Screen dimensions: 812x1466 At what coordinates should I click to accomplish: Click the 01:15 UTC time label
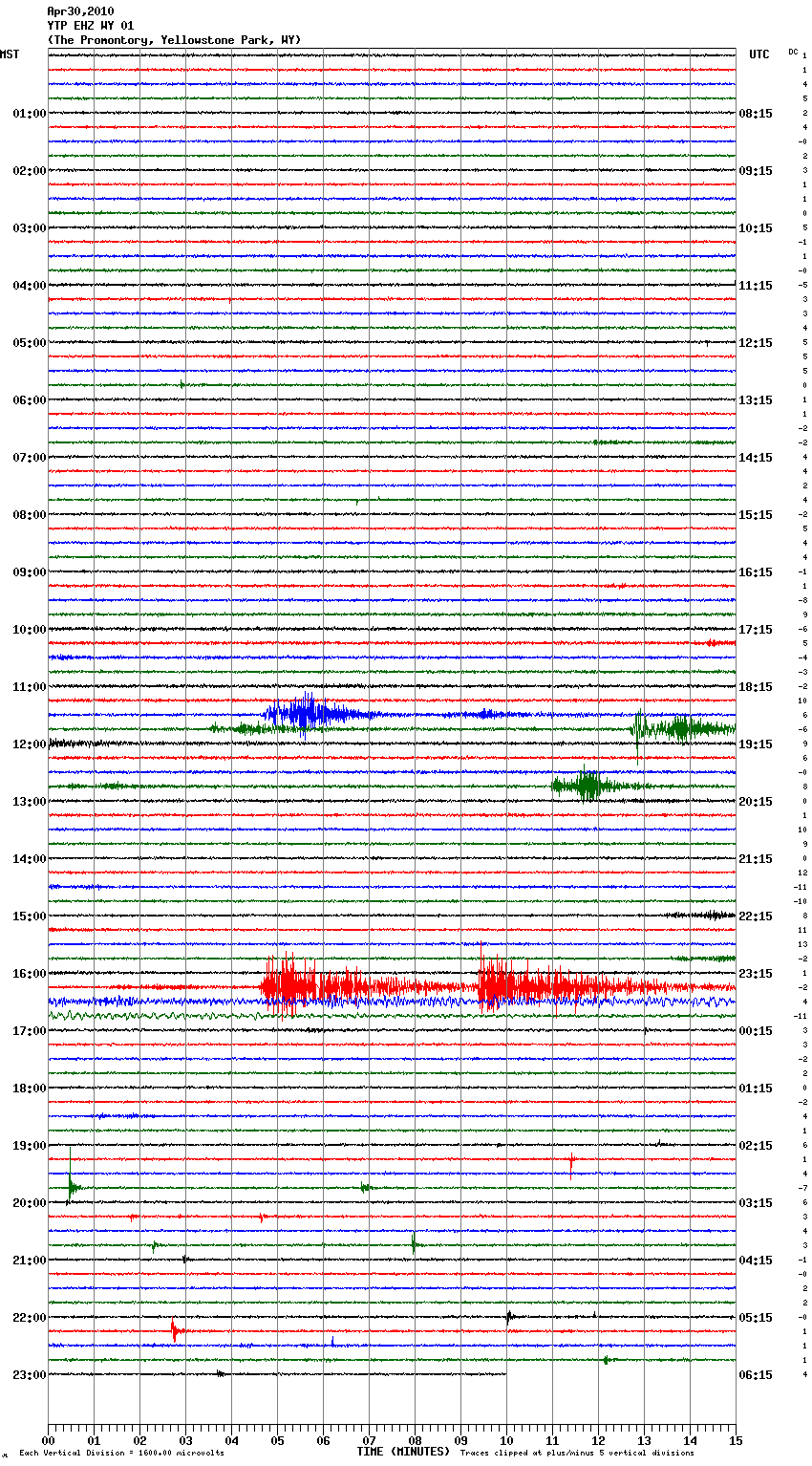(x=756, y=1089)
